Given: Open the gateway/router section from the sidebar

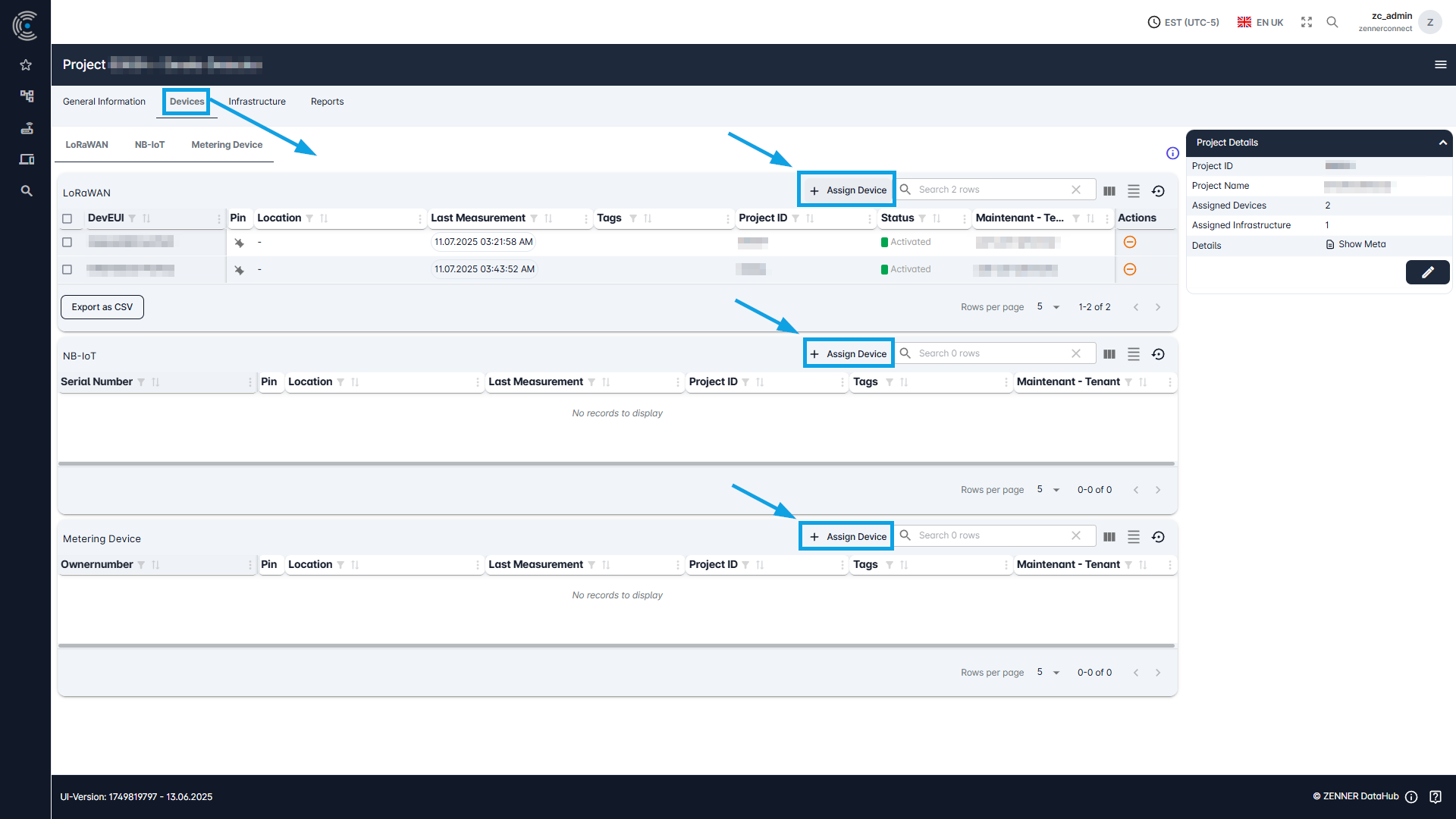Looking at the screenshot, I should coord(26,127).
